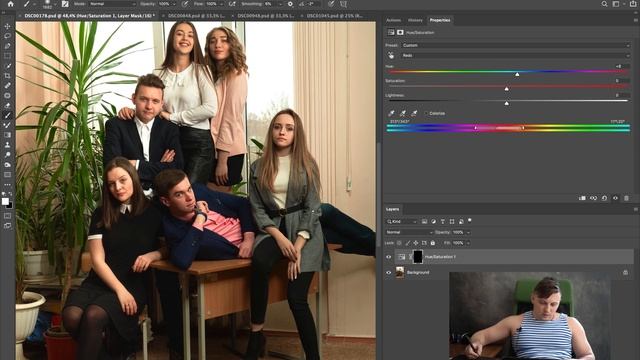Select the Layers panel tab
Viewport: 640px width, 360px height.
pos(392,209)
